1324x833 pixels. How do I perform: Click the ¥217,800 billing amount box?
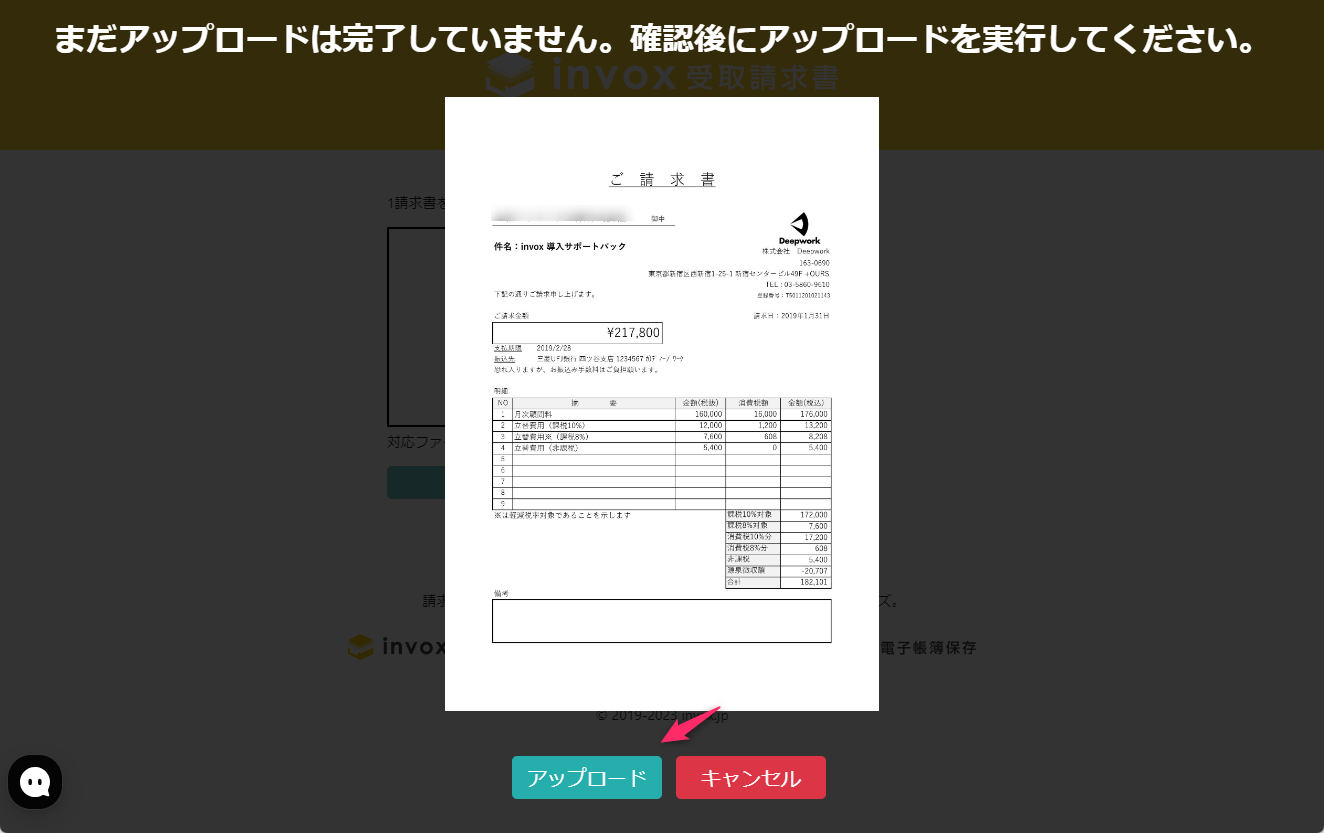click(577, 333)
